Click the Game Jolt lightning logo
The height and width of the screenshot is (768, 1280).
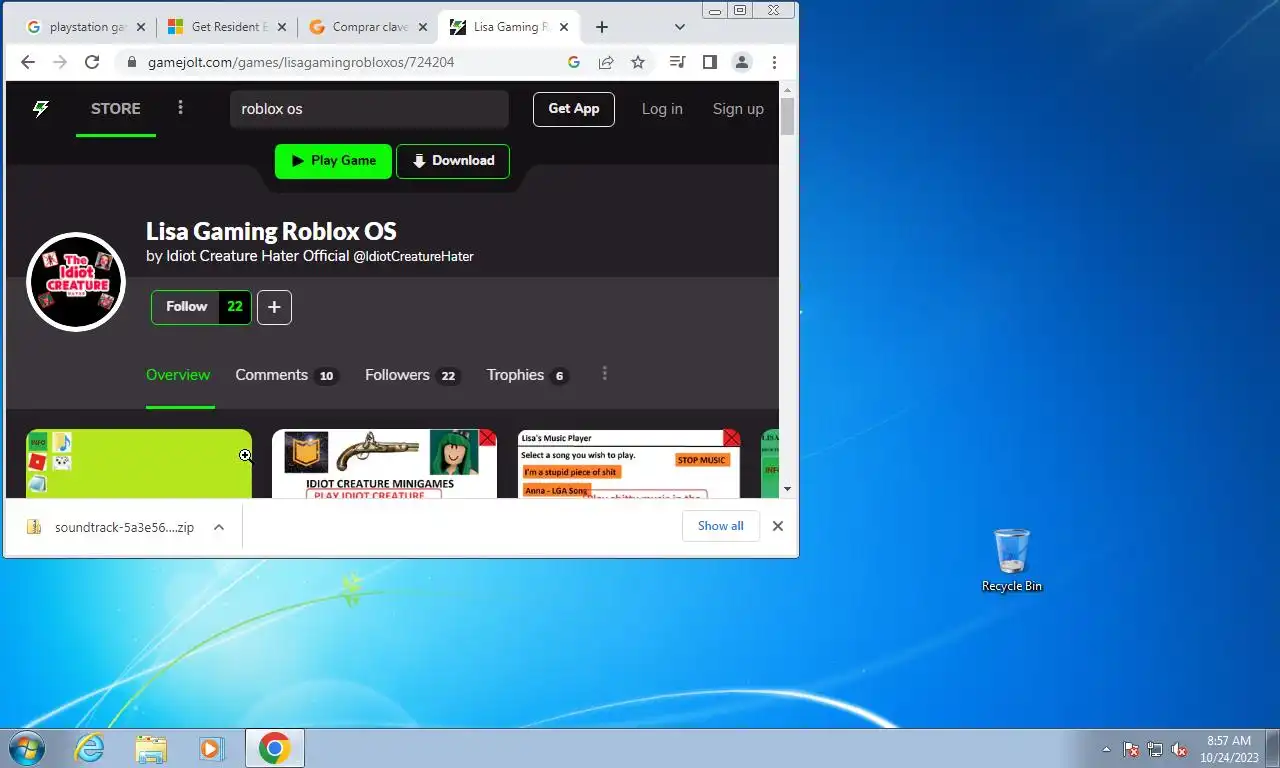pyautogui.click(x=41, y=109)
